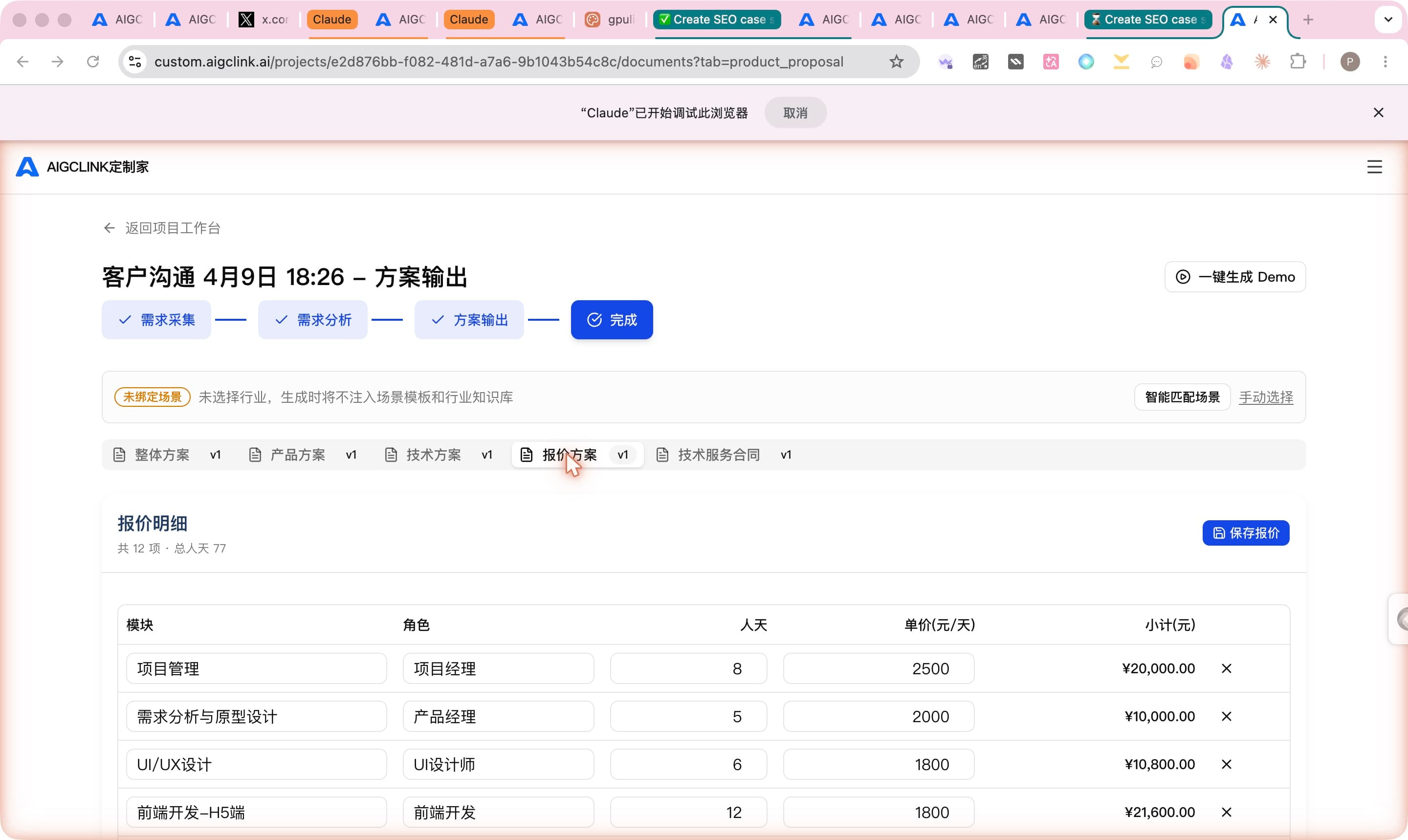Go to the 需求分析 step
This screenshot has width=1408, height=840.
click(312, 320)
